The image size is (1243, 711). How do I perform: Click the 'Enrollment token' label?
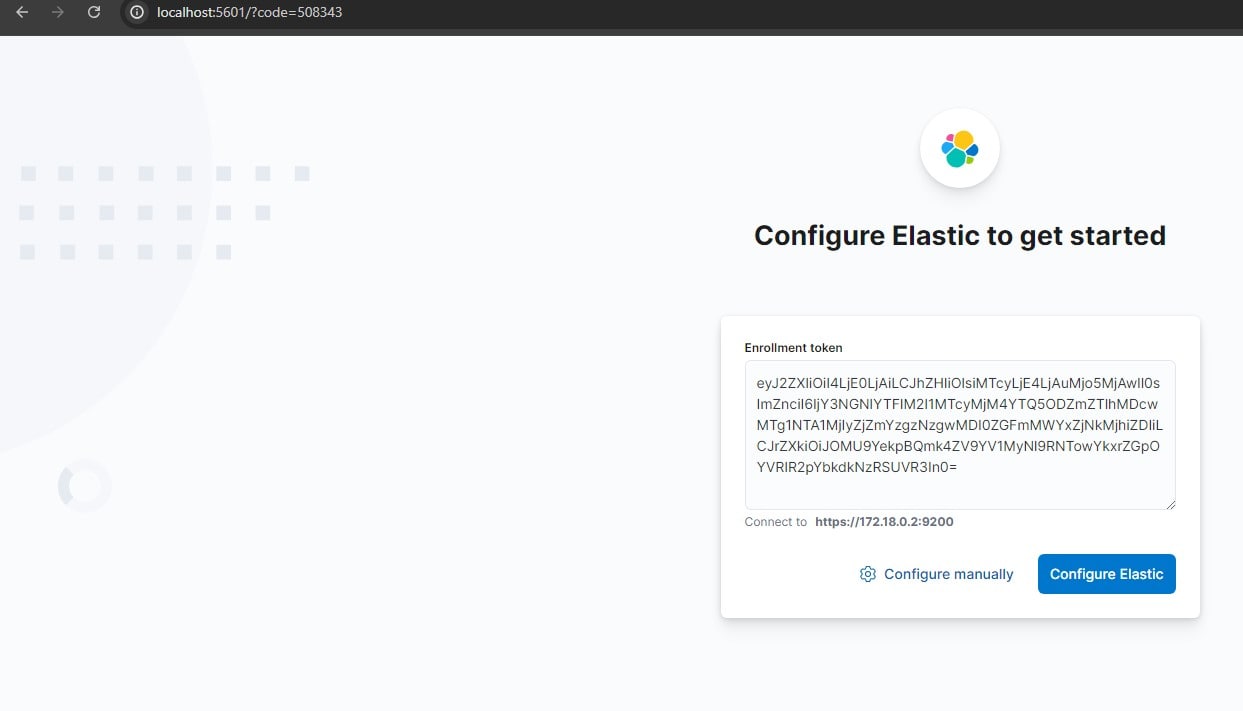793,348
